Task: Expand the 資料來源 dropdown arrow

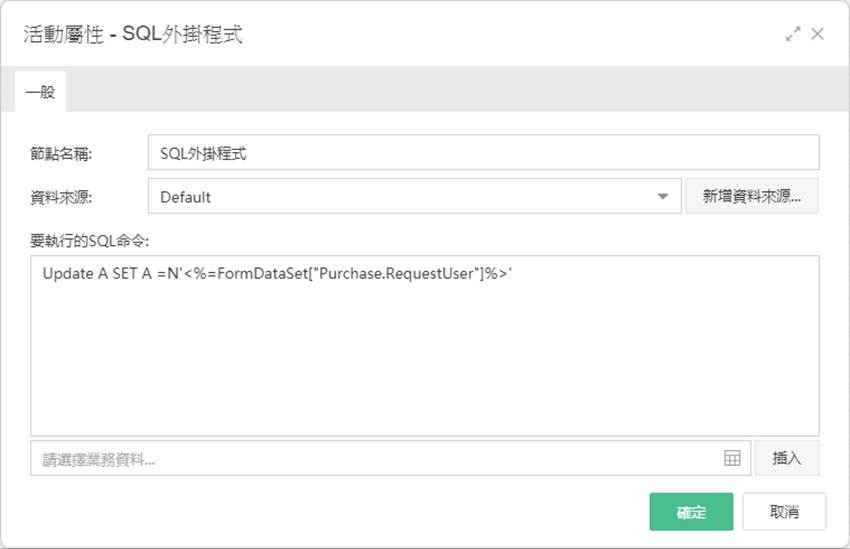Action: point(662,196)
